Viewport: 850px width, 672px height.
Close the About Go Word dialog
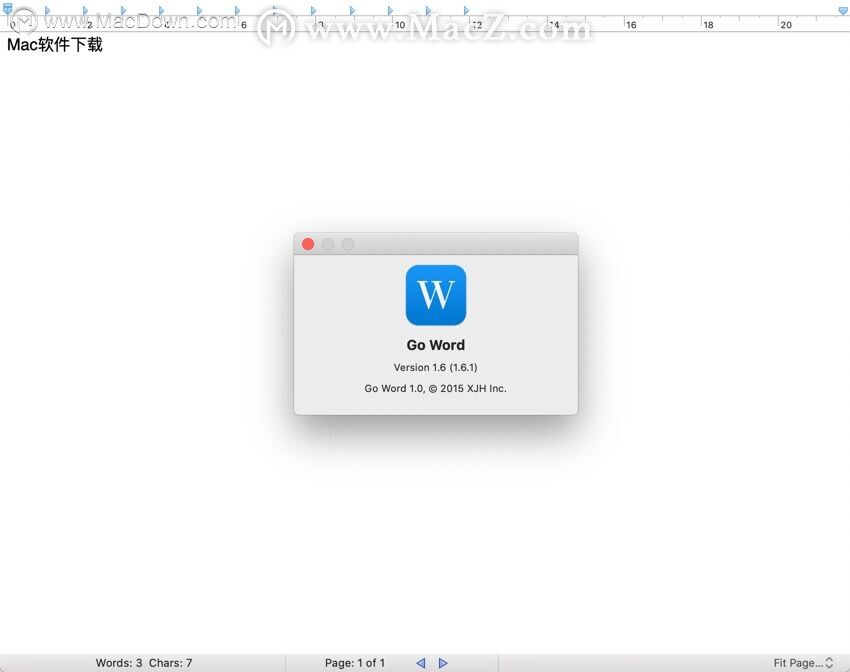coord(308,244)
